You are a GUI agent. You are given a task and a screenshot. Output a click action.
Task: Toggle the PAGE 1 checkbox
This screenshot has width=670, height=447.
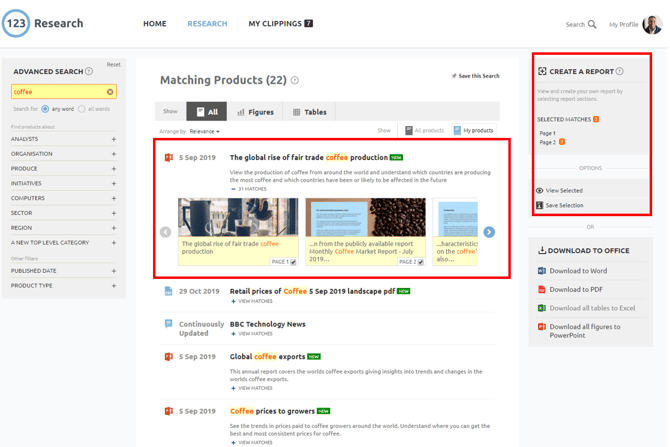[x=293, y=262]
